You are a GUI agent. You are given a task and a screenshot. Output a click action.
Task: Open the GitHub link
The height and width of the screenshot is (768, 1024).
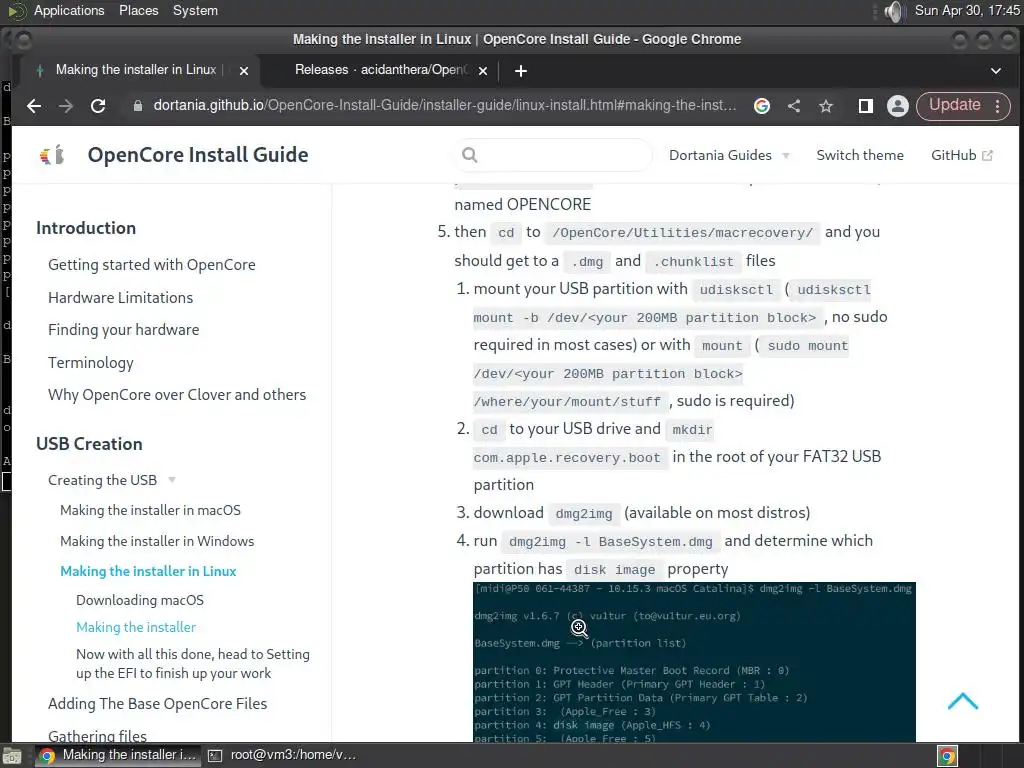962,155
